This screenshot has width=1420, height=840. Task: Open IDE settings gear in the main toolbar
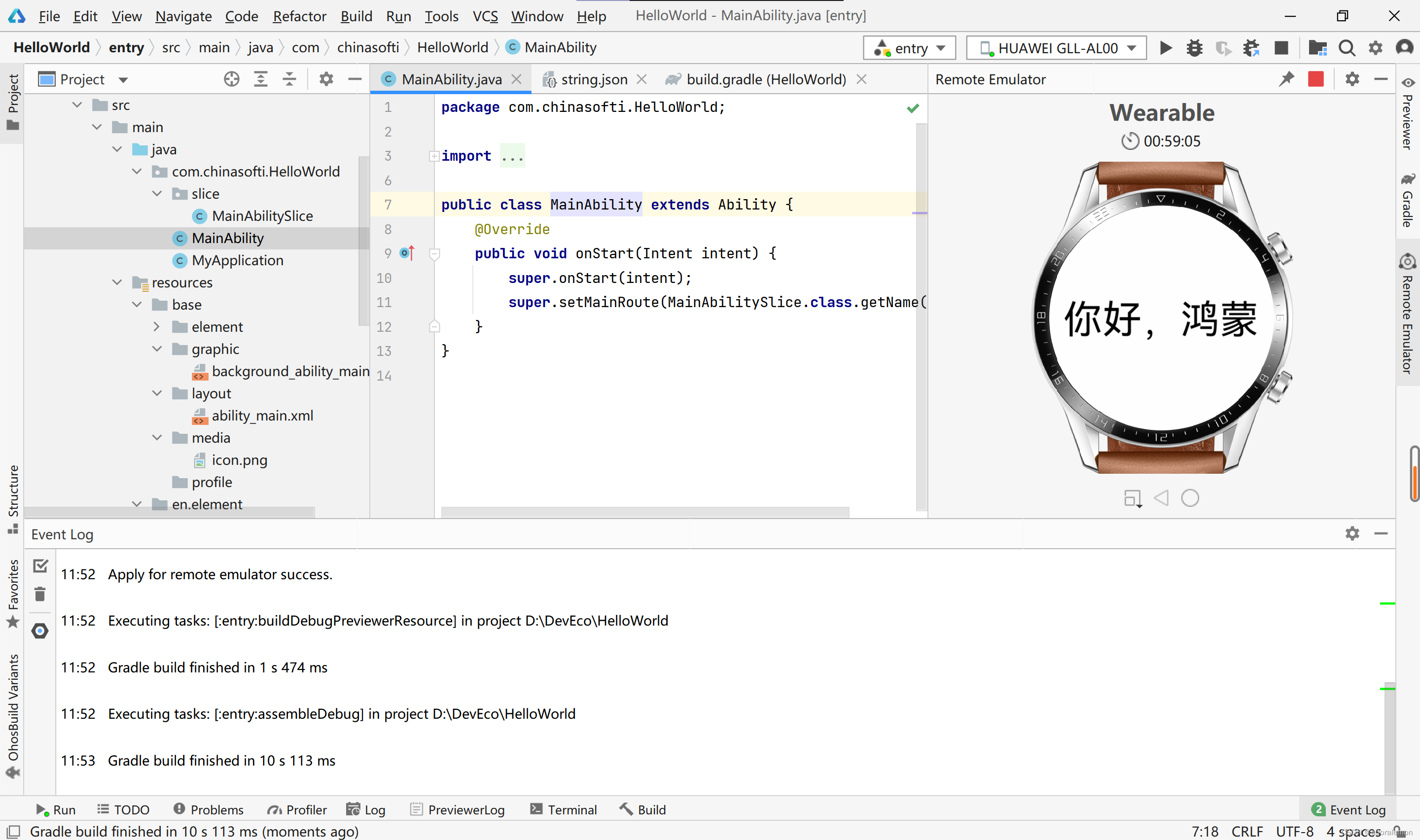point(1375,48)
